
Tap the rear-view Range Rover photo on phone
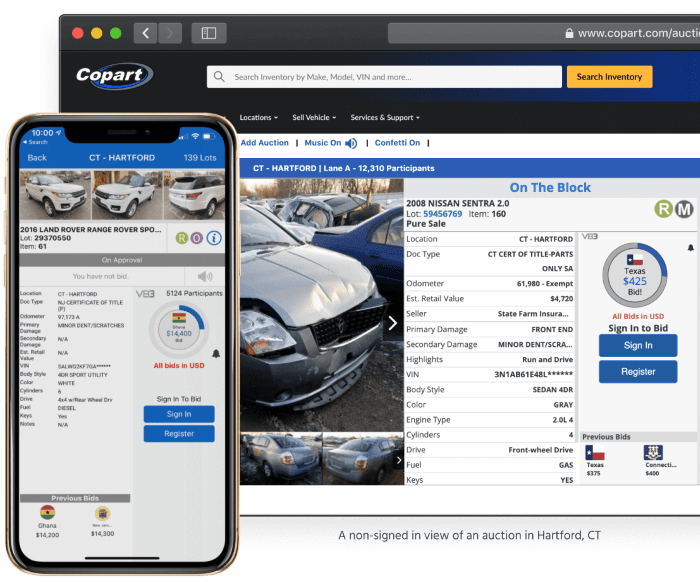pyautogui.click(x=194, y=195)
